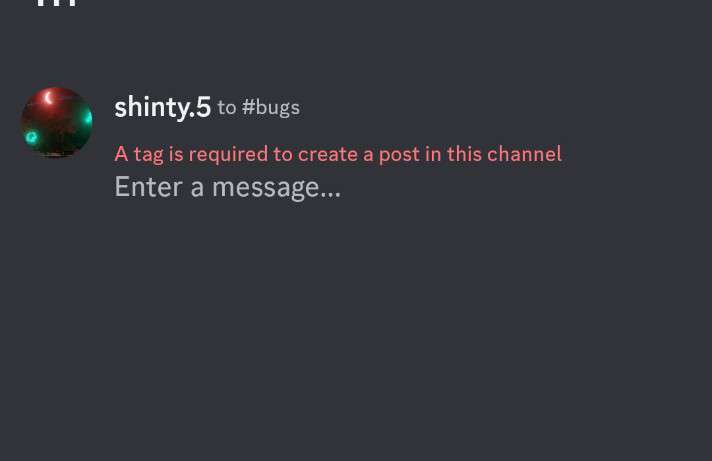Click the red moon avatar image
The height and width of the screenshot is (461, 712).
(57, 123)
